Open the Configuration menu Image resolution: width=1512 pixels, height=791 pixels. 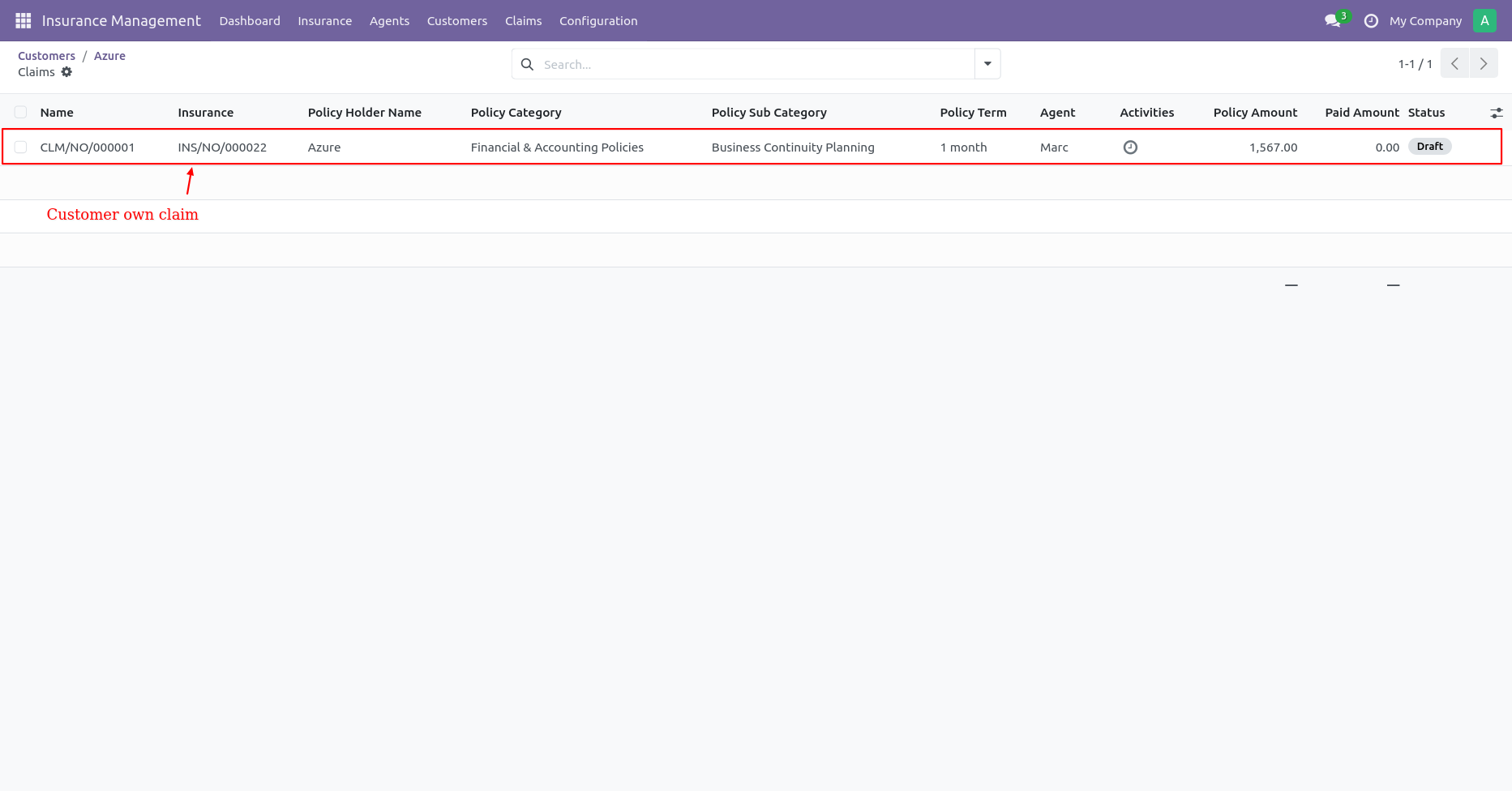[598, 21]
